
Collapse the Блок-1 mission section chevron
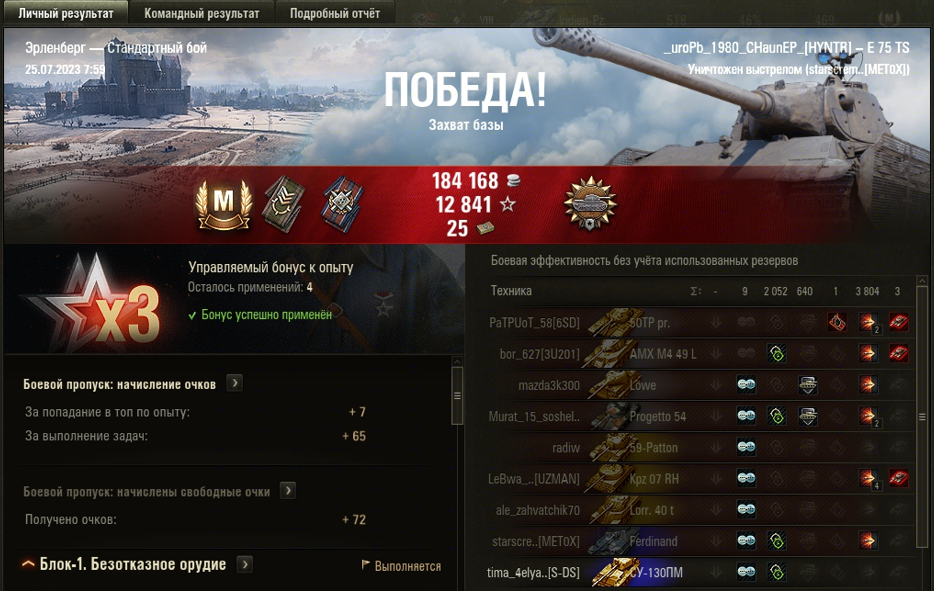tap(27, 564)
